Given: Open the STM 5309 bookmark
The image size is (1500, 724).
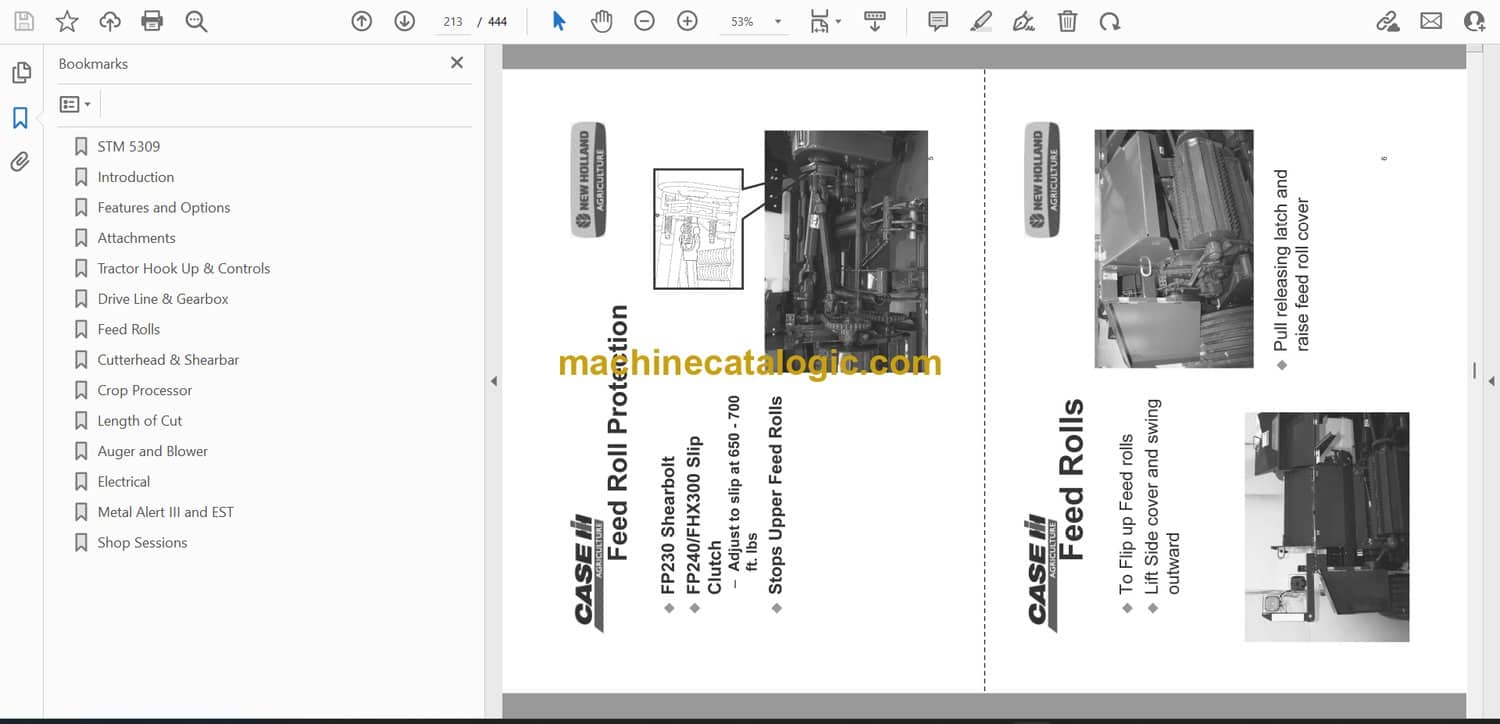Looking at the screenshot, I should point(128,146).
